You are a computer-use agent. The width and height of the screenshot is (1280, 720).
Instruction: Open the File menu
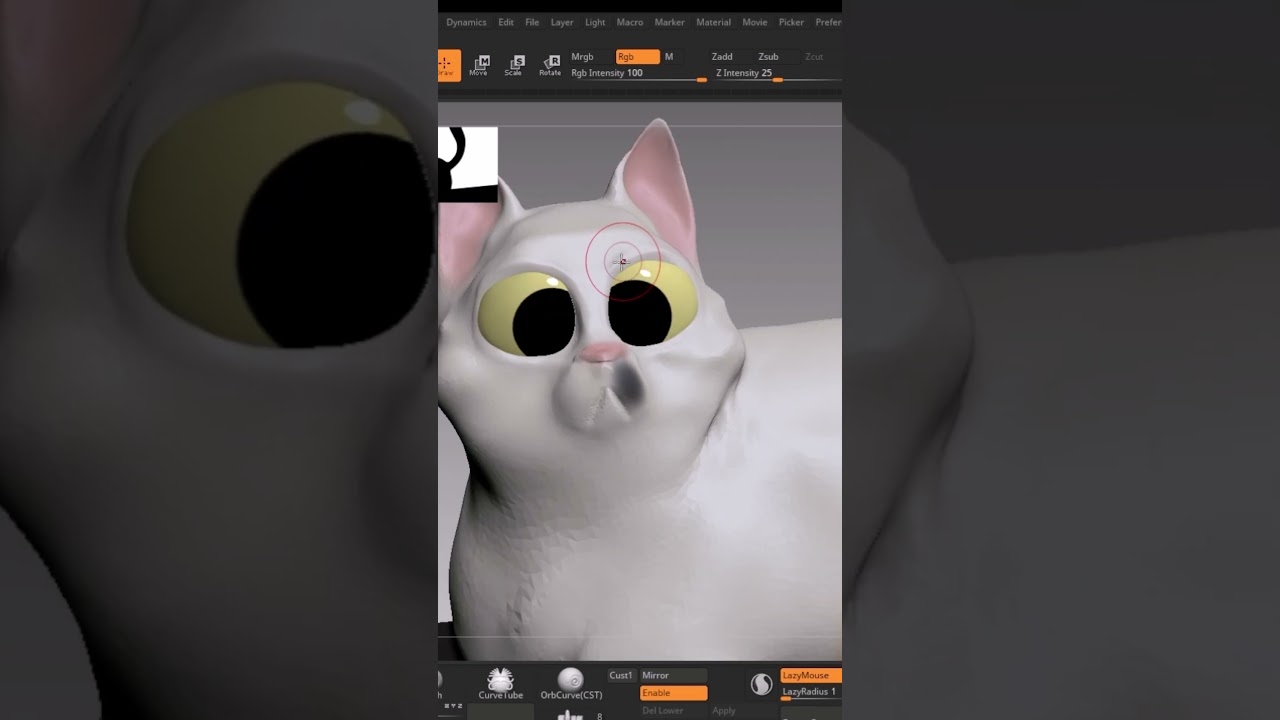pyautogui.click(x=532, y=22)
